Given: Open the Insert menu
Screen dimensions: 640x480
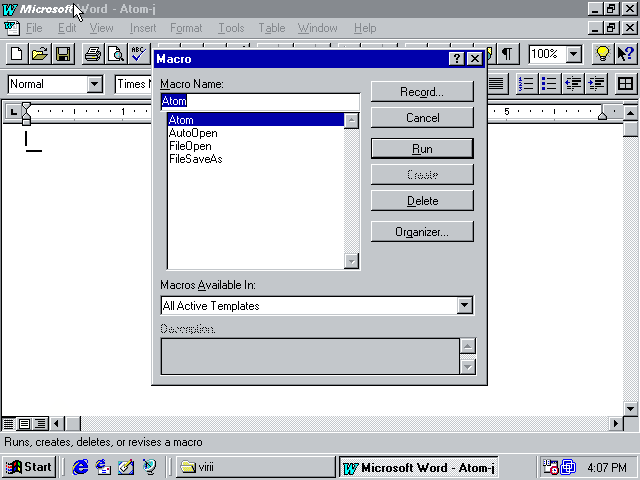Looking at the screenshot, I should click(x=143, y=28).
